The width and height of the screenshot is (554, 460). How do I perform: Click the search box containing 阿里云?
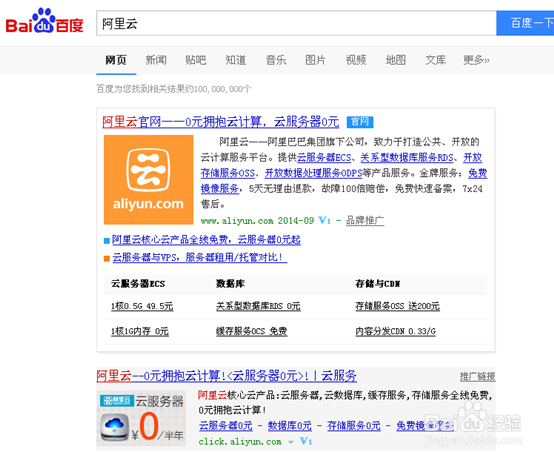point(296,23)
